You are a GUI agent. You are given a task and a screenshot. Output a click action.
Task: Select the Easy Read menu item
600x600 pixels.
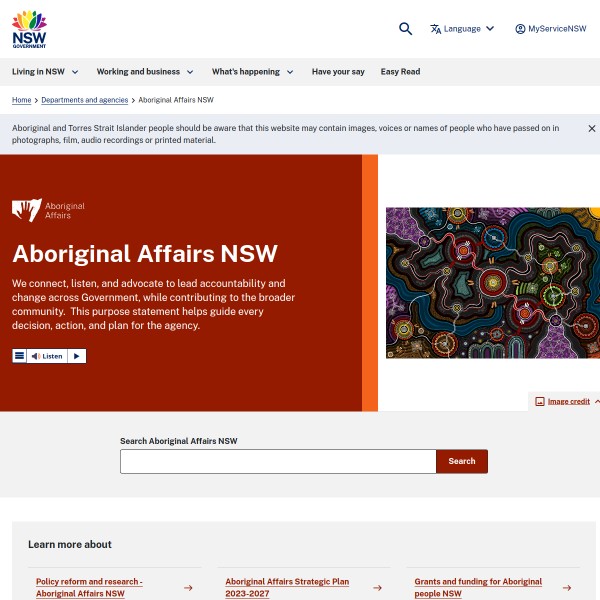point(400,72)
